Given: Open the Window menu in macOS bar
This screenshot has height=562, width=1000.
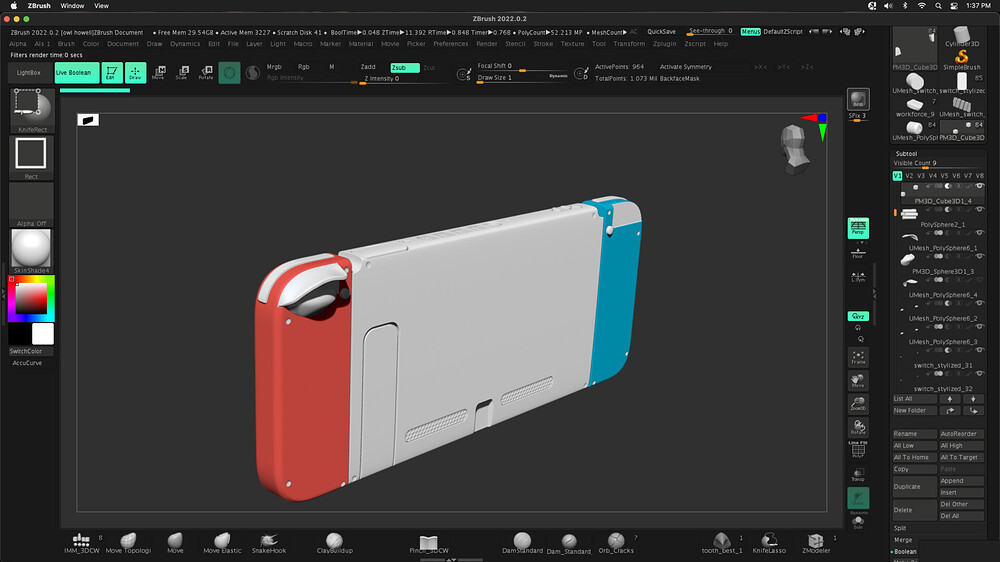Looking at the screenshot, I should click(x=72, y=6).
